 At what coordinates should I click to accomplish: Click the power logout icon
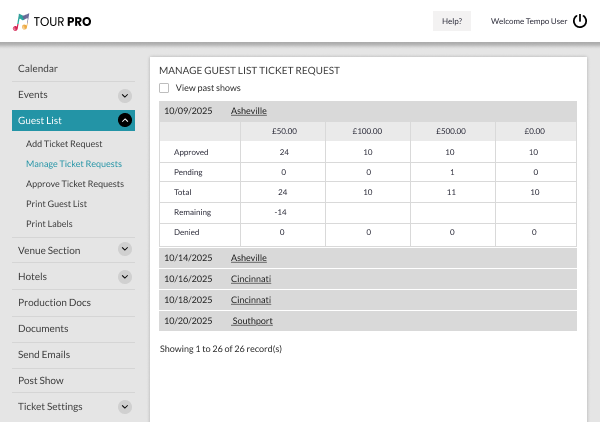click(x=580, y=21)
